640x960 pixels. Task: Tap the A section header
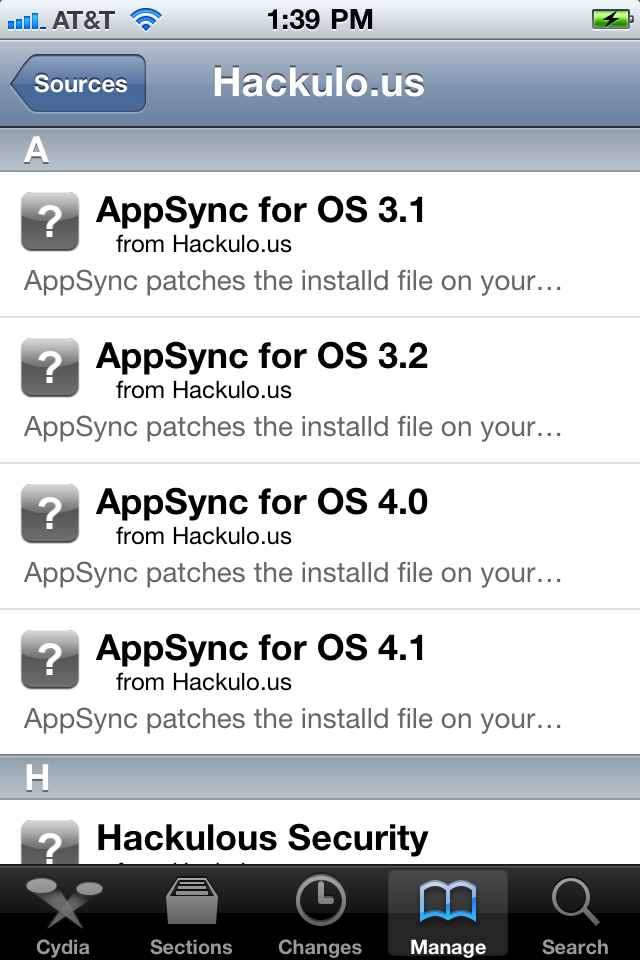point(320,150)
